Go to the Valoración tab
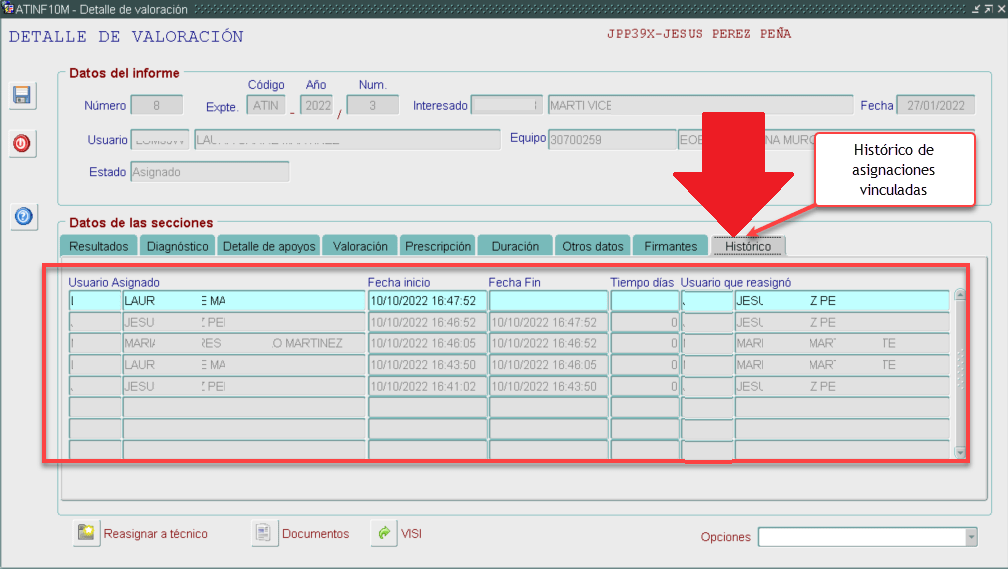Image resolution: width=1008 pixels, height=569 pixels. tap(360, 246)
